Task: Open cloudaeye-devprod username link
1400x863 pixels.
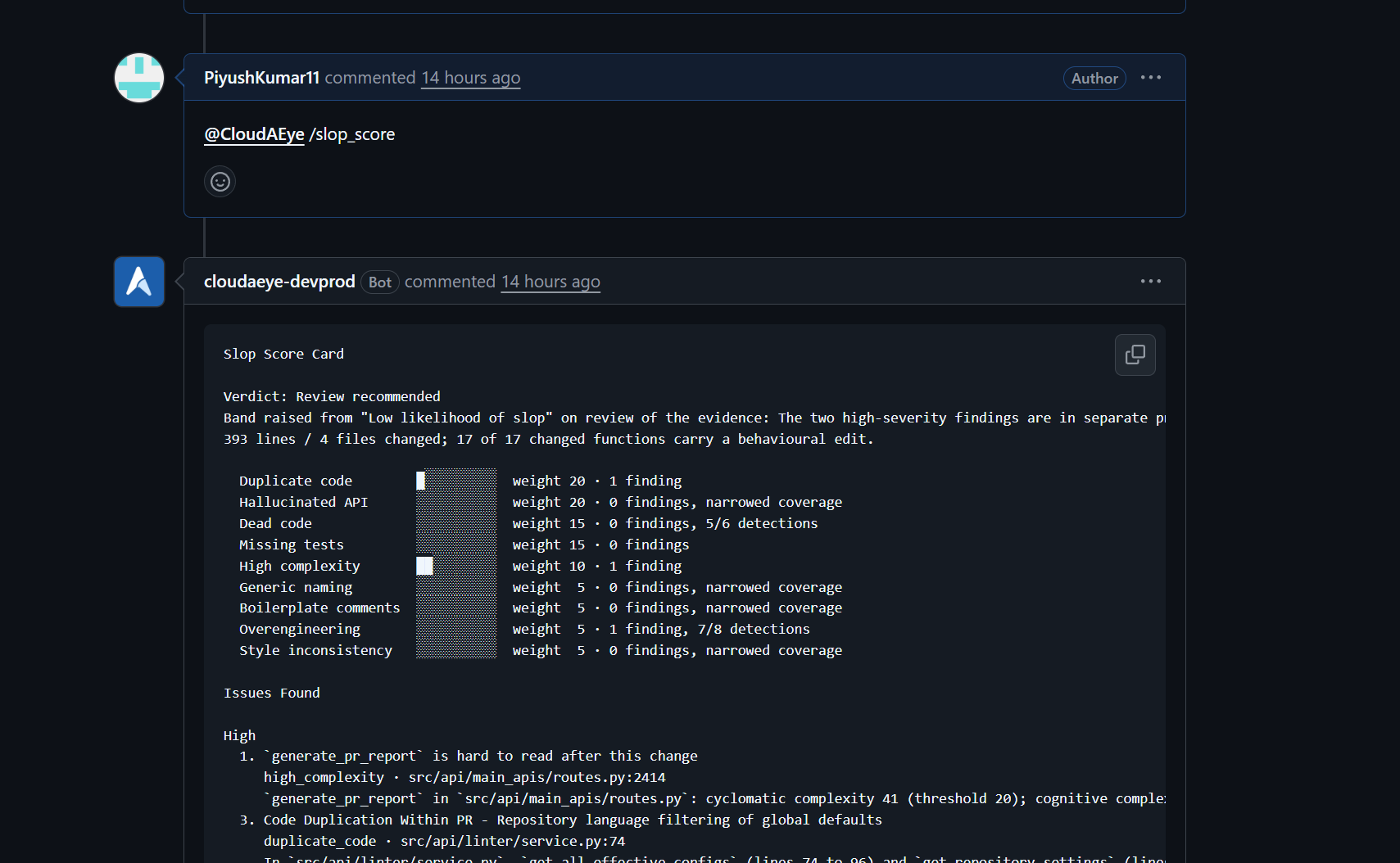Action: pyautogui.click(x=279, y=282)
